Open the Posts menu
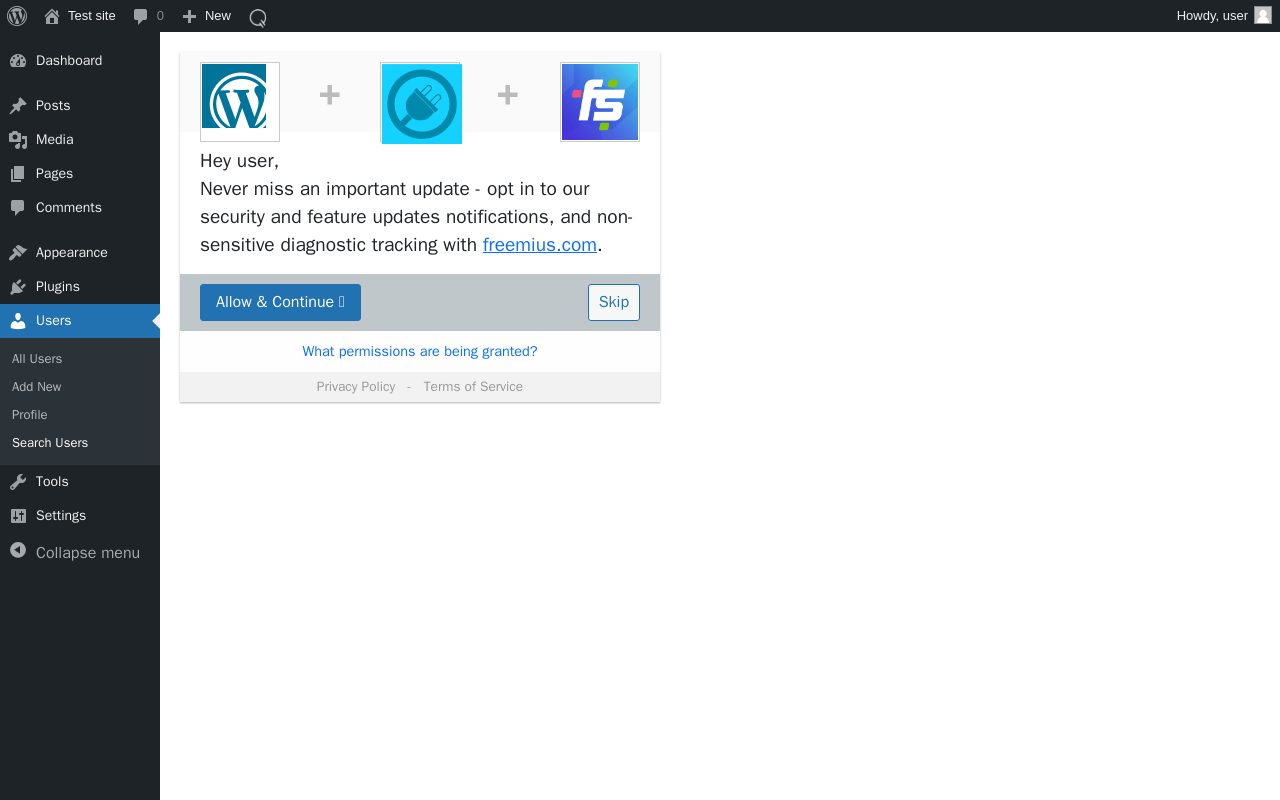Screen dimensions: 1280x800 [x=80, y=105]
